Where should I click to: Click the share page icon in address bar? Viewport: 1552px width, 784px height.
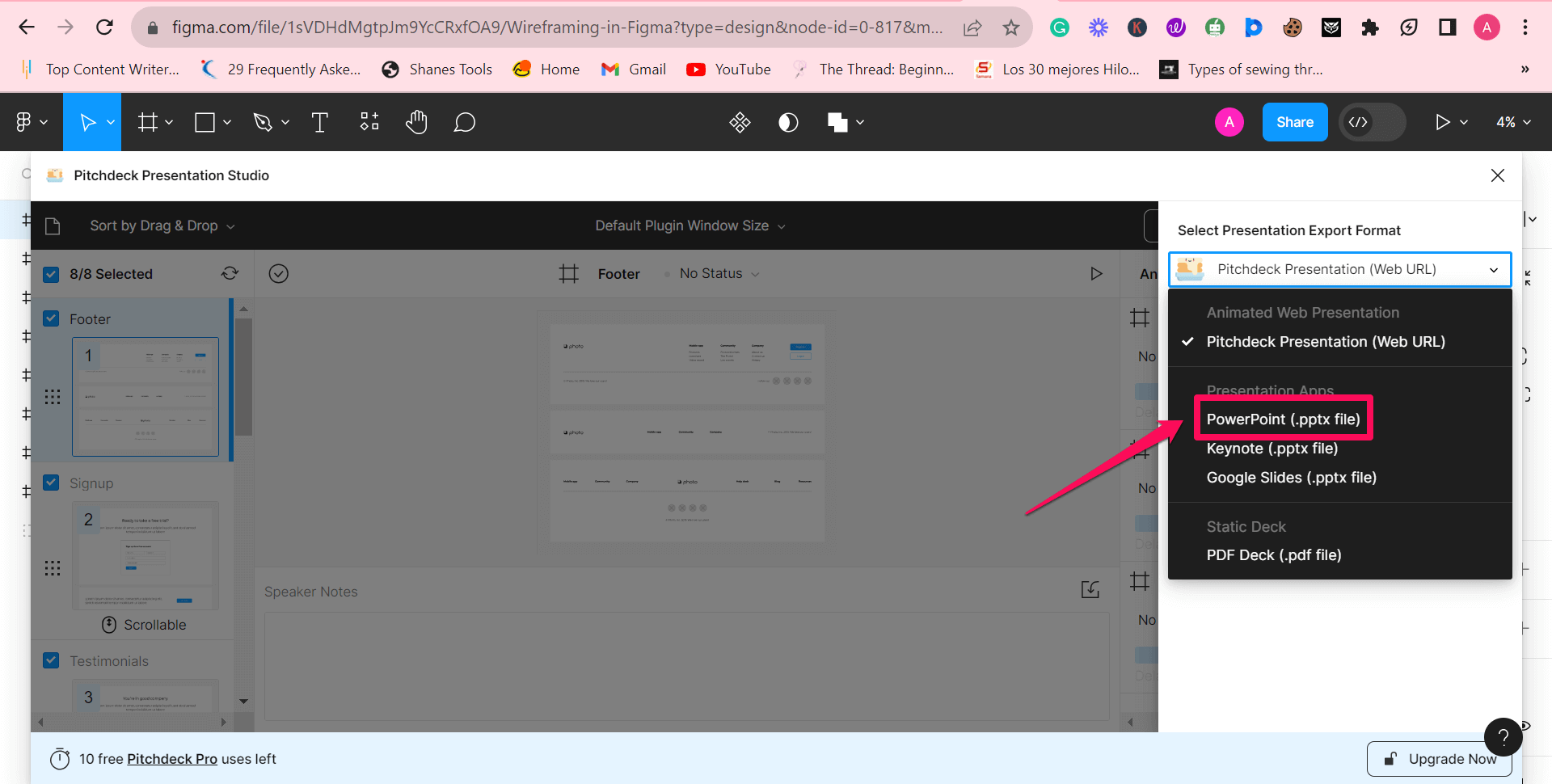pyautogui.click(x=972, y=27)
